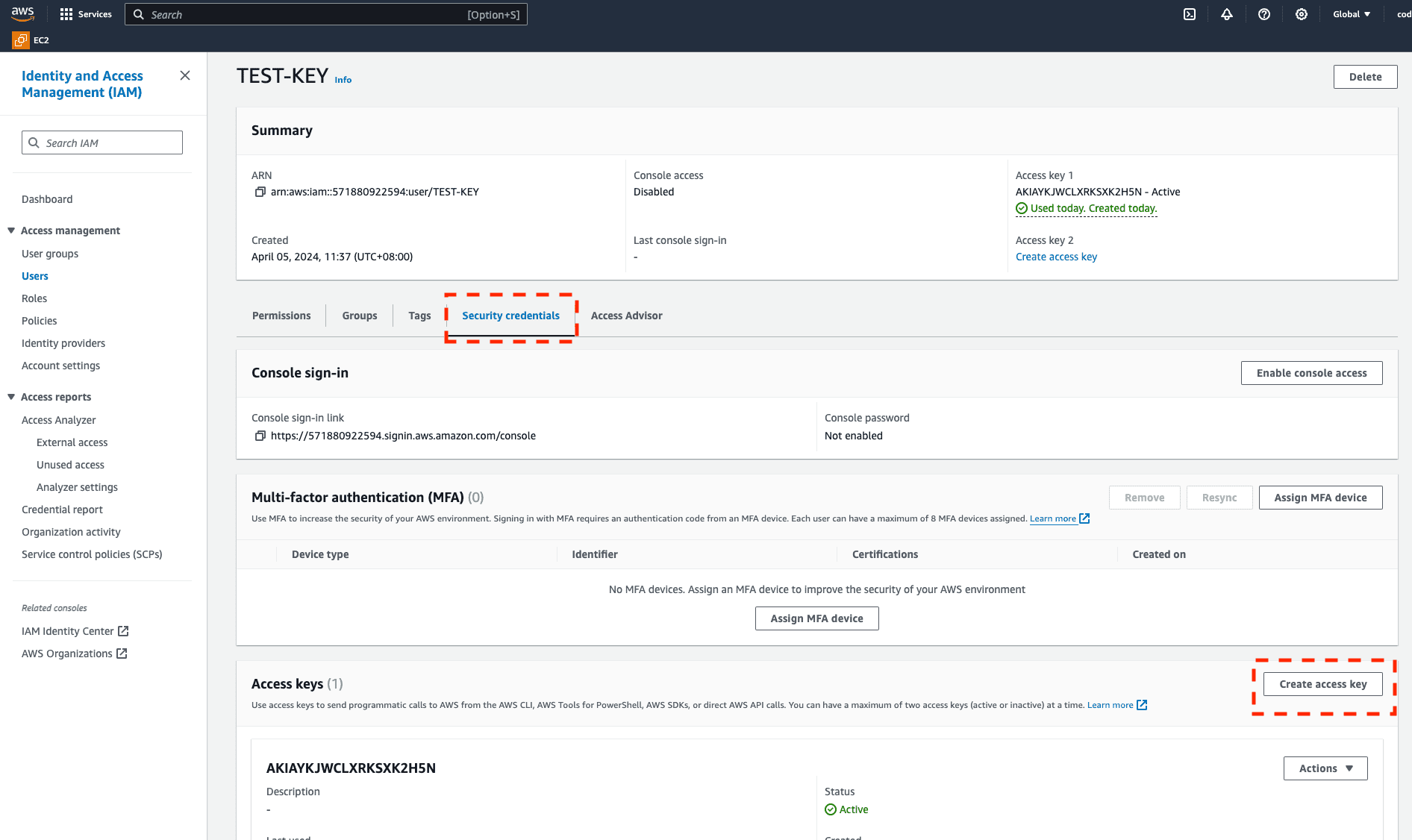
Task: Click Assign MFA device in MFA header
Action: click(x=1320, y=498)
